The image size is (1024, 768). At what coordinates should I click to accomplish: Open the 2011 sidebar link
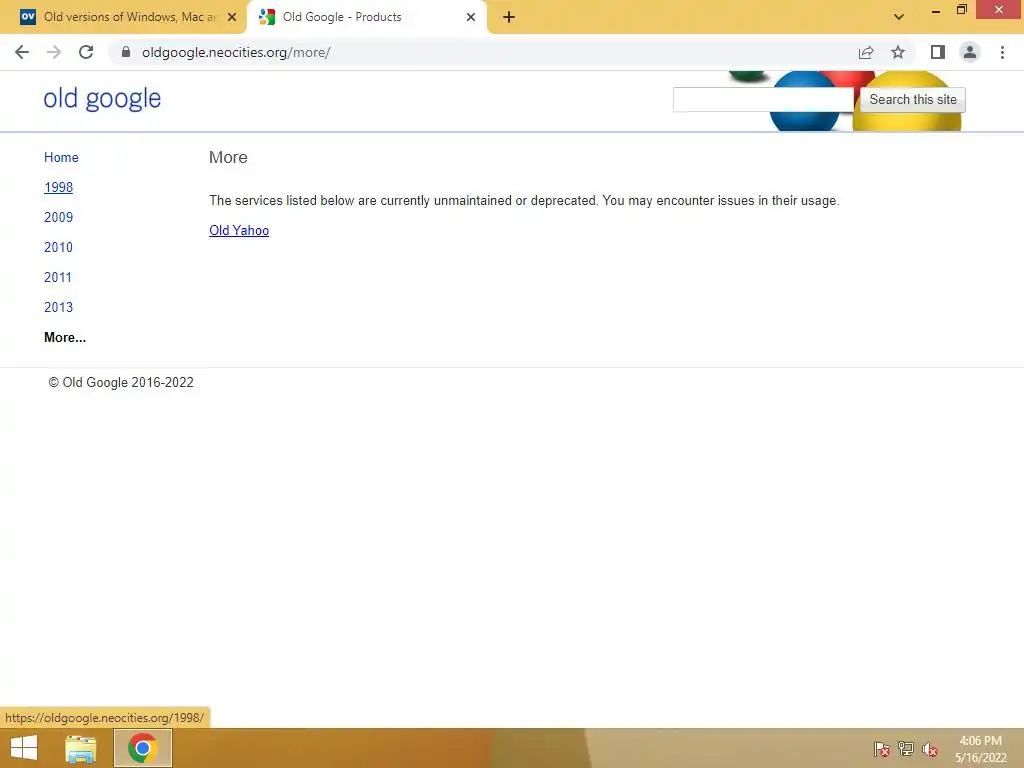click(57, 278)
